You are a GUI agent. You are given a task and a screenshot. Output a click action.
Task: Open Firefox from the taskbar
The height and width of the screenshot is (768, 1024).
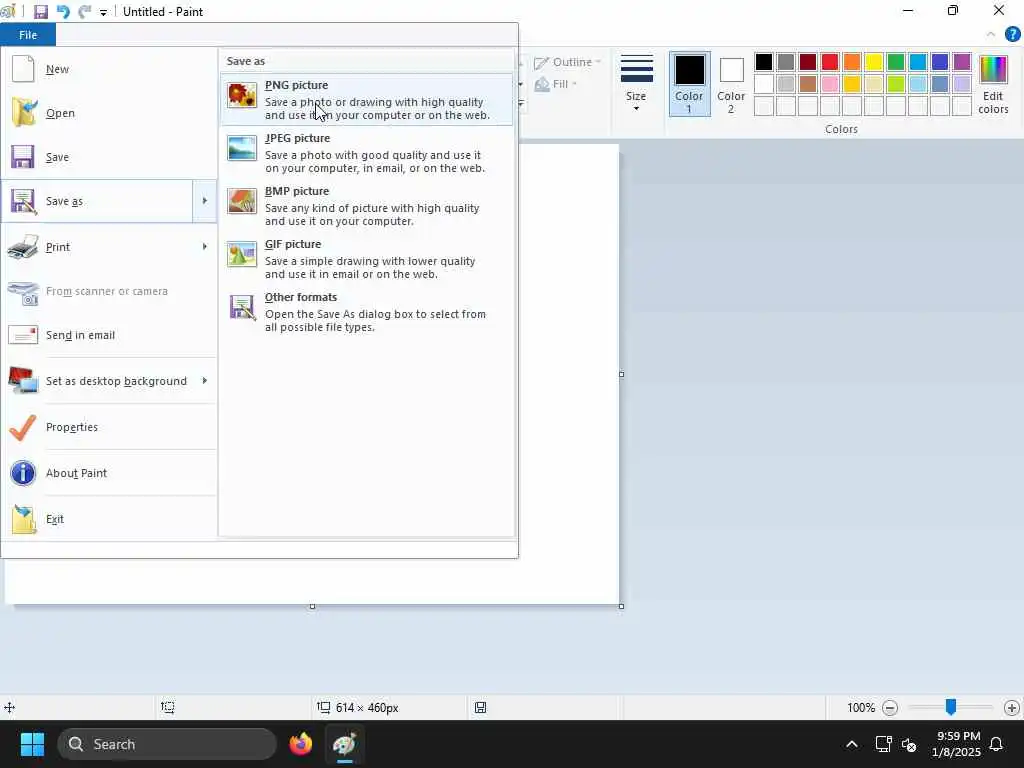coord(301,744)
